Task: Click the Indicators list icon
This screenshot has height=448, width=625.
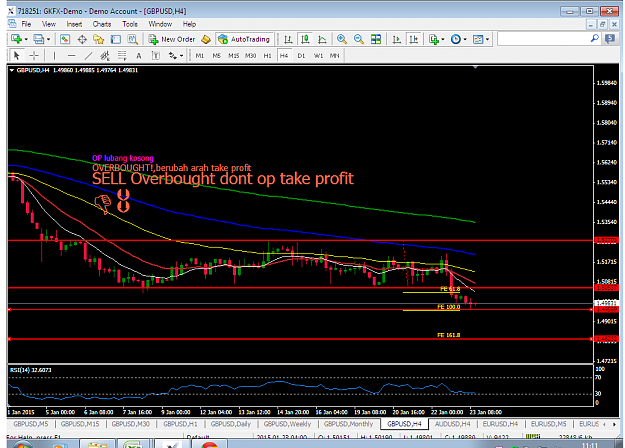Action: click(434, 39)
